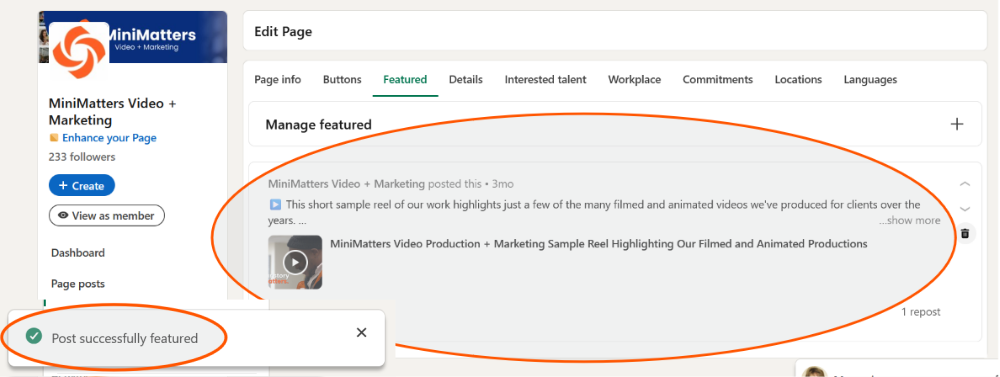Click the 1 repost count

(920, 312)
